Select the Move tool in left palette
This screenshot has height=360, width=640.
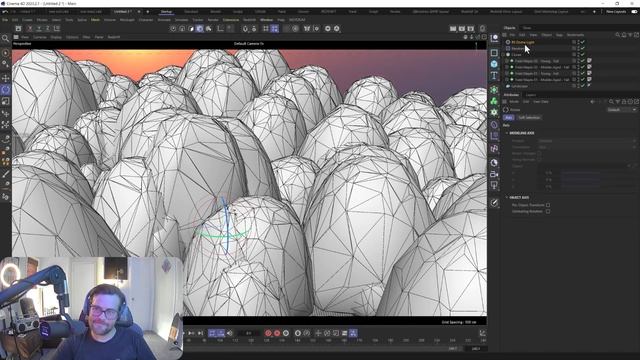5,78
